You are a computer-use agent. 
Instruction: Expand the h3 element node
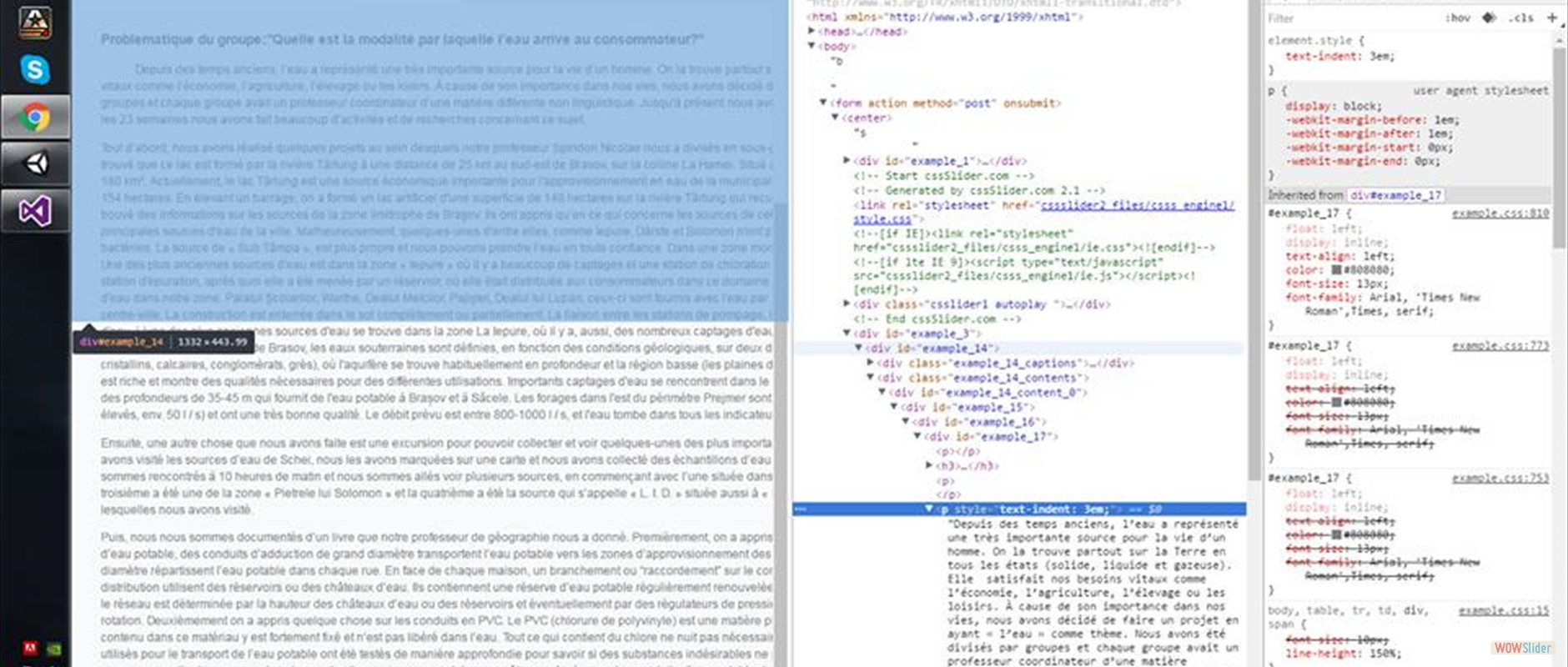[x=928, y=465]
